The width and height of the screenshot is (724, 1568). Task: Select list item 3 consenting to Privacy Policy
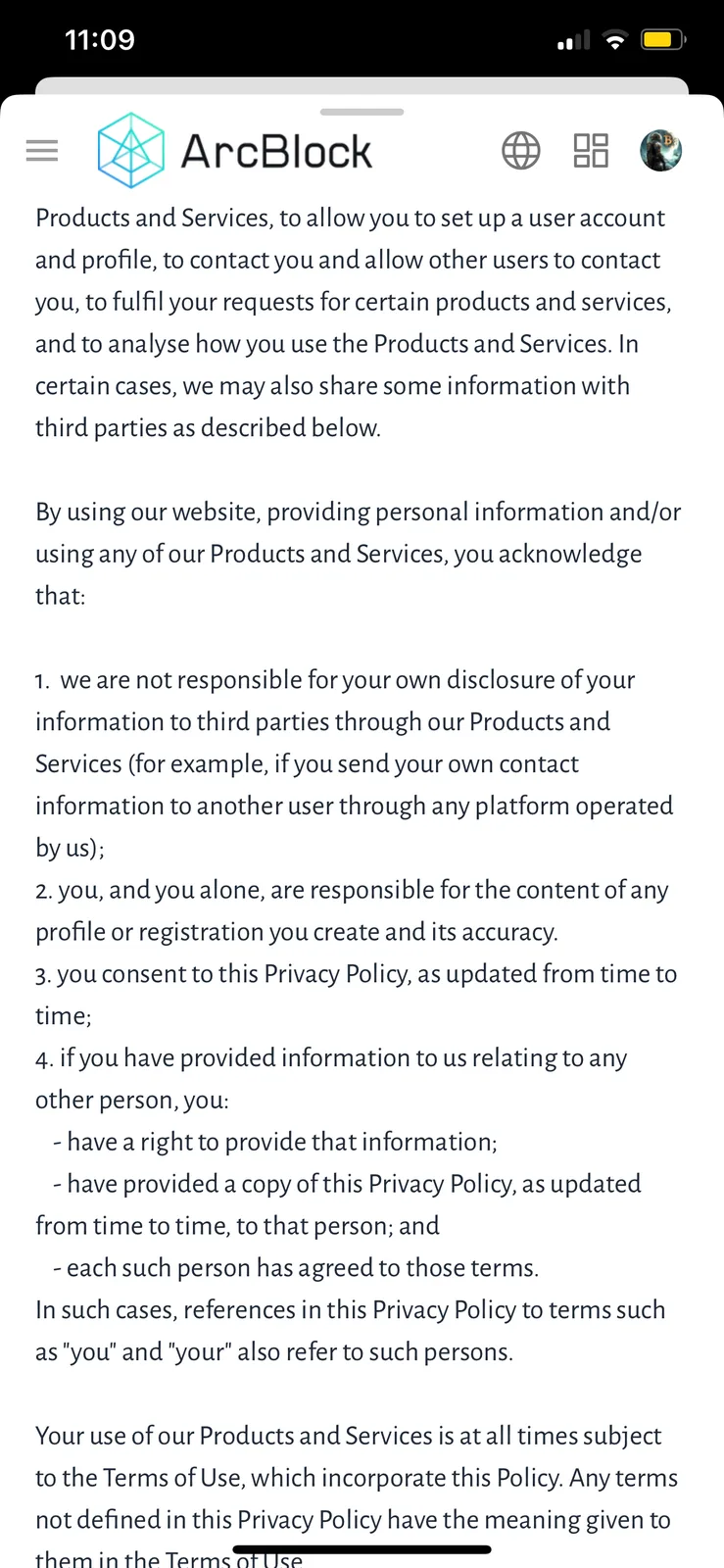357,995
